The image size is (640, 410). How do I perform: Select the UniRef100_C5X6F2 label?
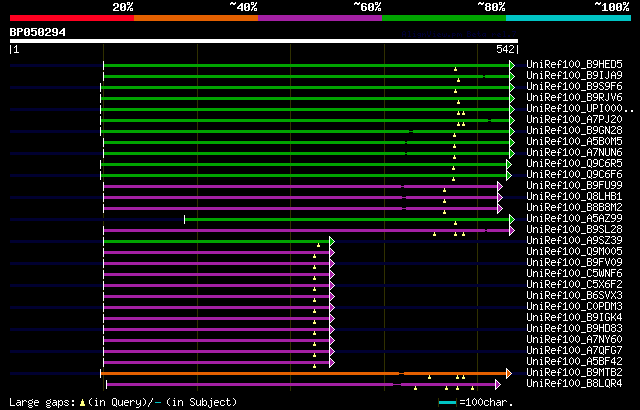coord(574,284)
